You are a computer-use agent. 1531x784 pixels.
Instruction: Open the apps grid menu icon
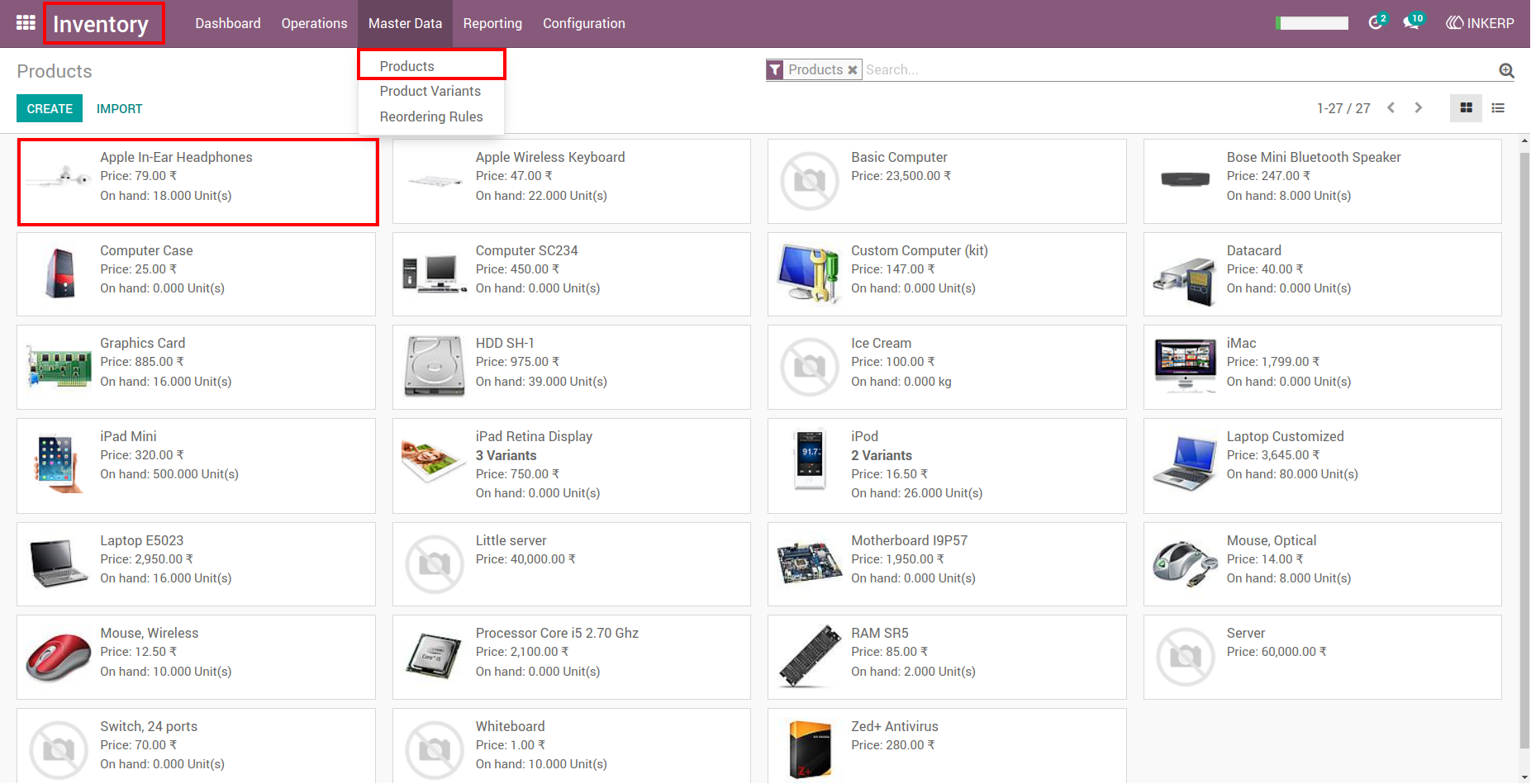pyautogui.click(x=26, y=23)
